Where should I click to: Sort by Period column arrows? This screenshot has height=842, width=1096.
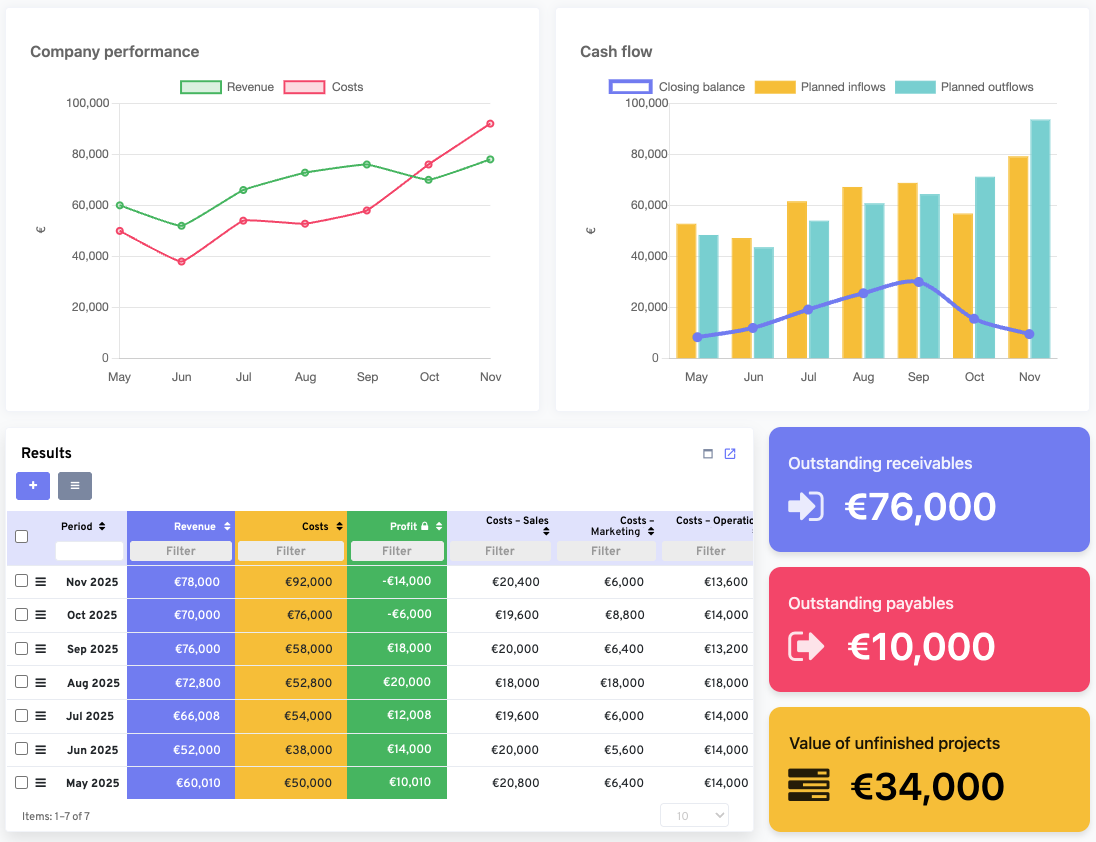(102, 526)
